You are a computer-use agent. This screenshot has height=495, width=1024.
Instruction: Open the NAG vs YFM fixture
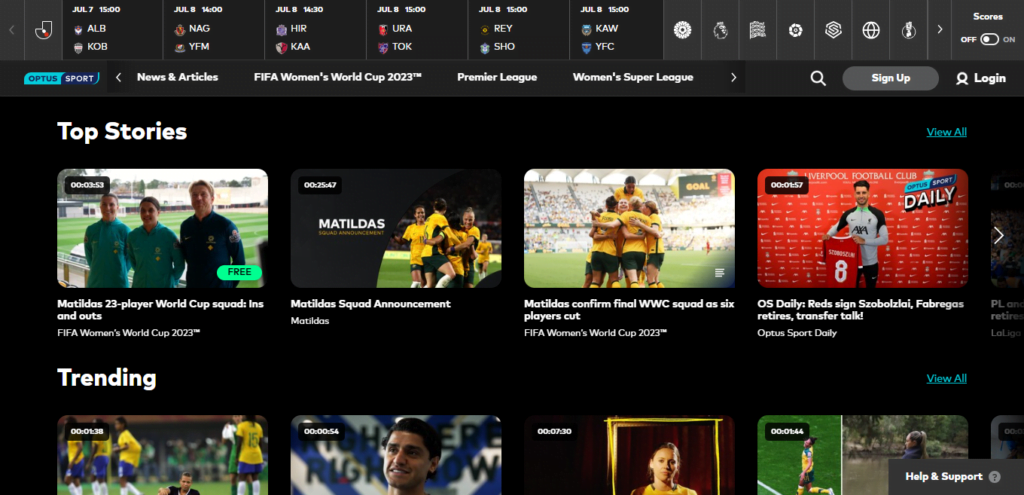(x=214, y=30)
